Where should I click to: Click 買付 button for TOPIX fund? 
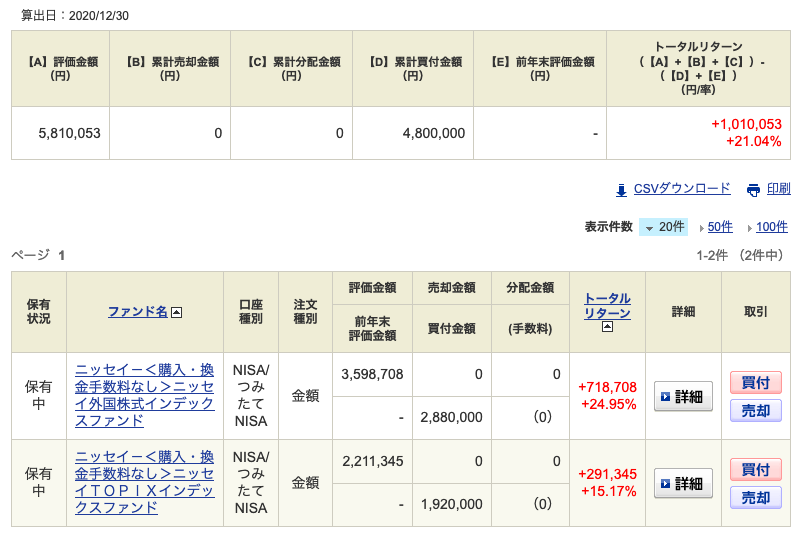point(756,469)
